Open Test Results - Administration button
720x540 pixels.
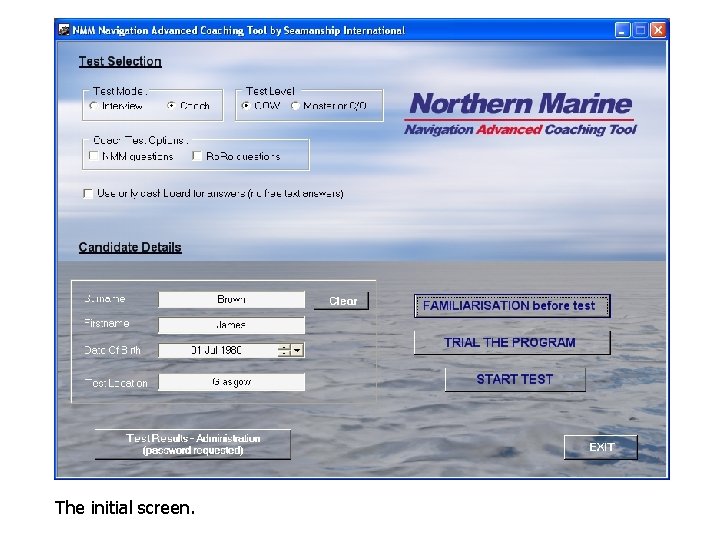pos(193,444)
